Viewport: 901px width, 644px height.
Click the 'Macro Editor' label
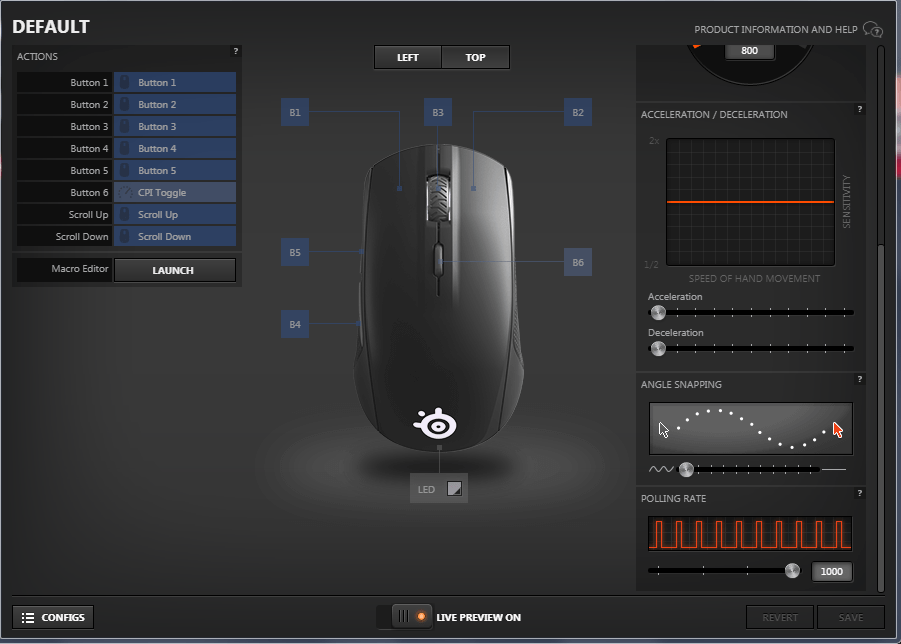coord(80,268)
